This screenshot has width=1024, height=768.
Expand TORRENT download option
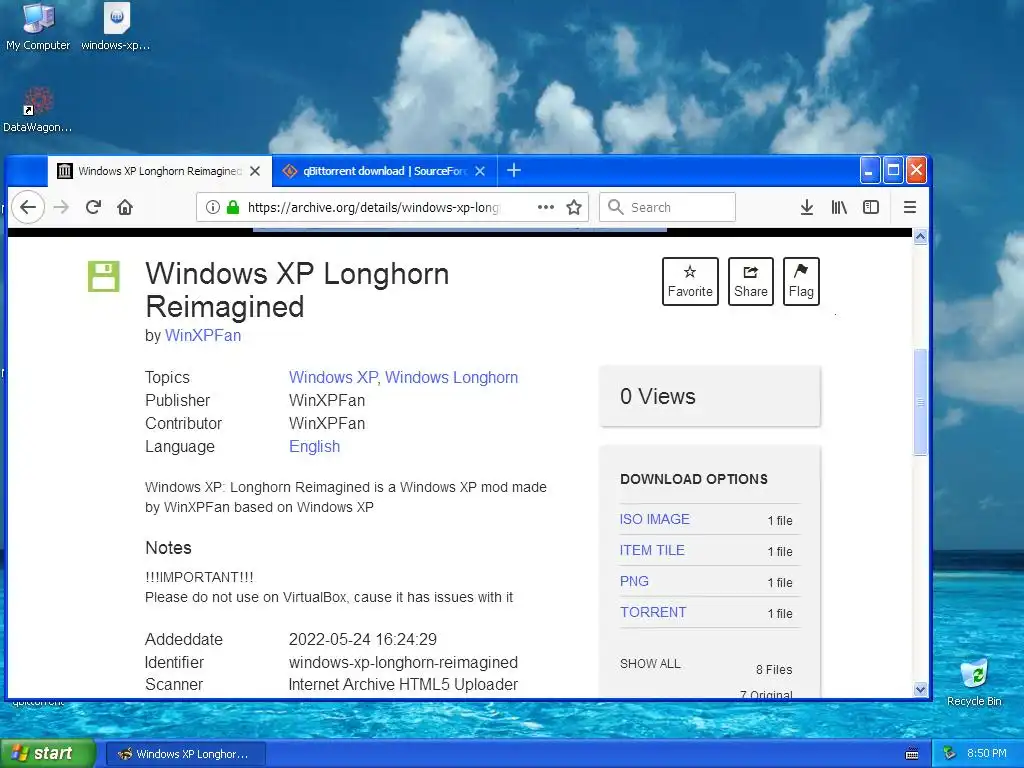(653, 612)
